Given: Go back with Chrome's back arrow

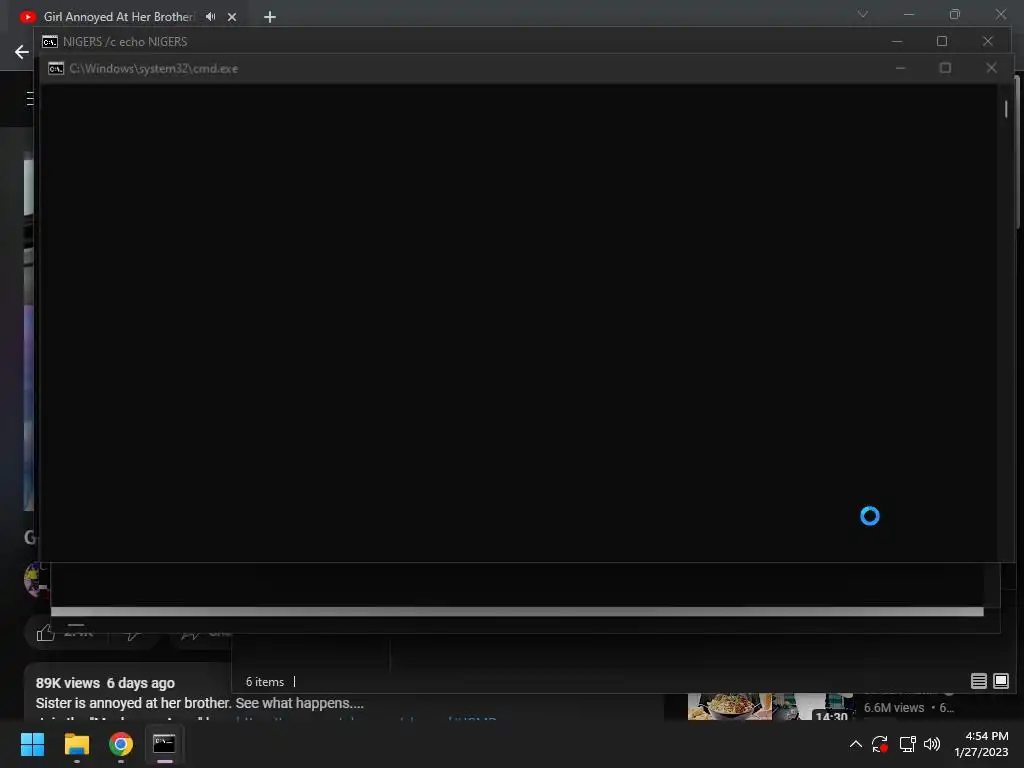Looking at the screenshot, I should pos(22,52).
